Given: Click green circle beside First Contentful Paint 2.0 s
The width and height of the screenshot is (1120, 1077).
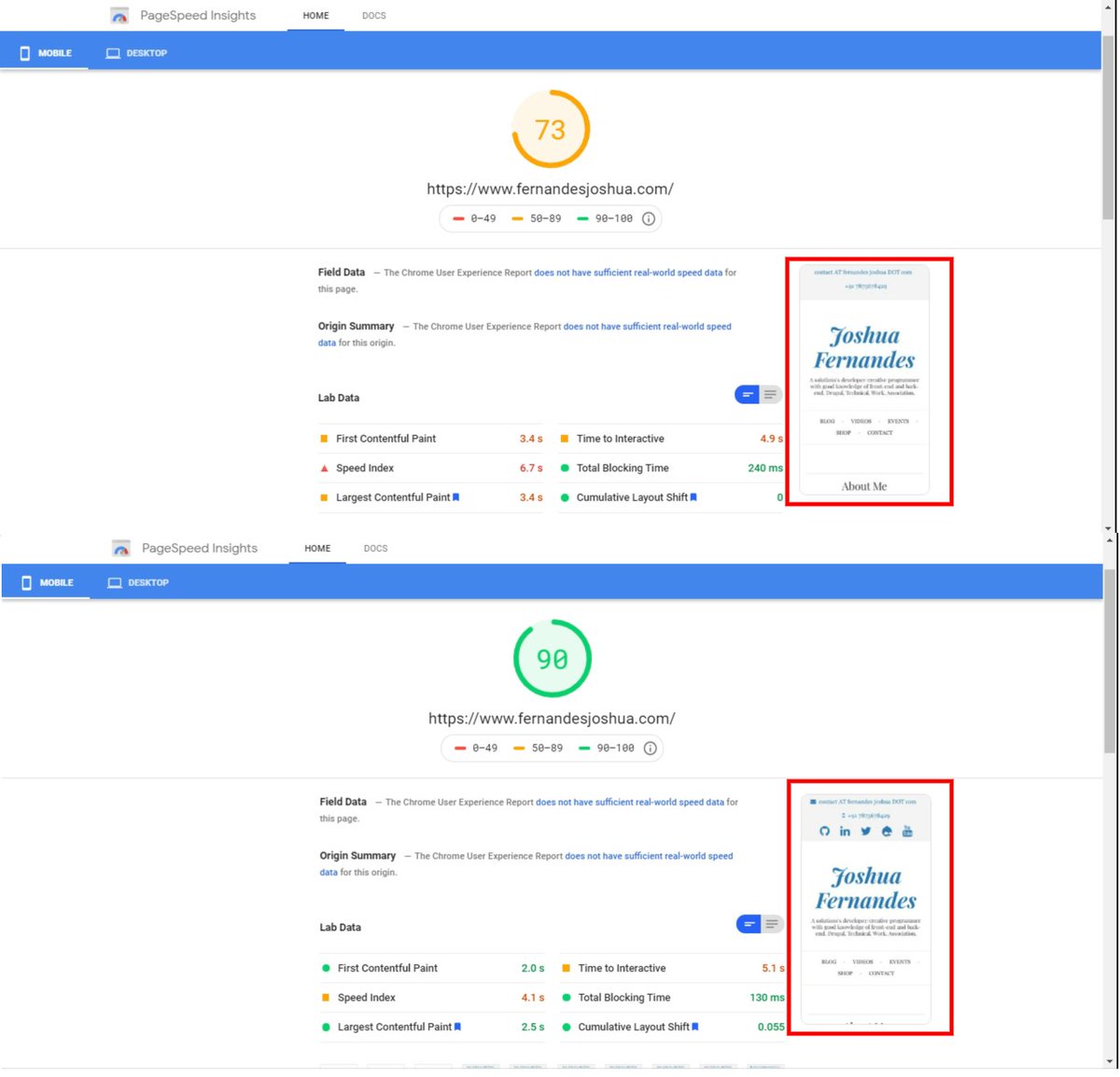Looking at the screenshot, I should click(326, 968).
